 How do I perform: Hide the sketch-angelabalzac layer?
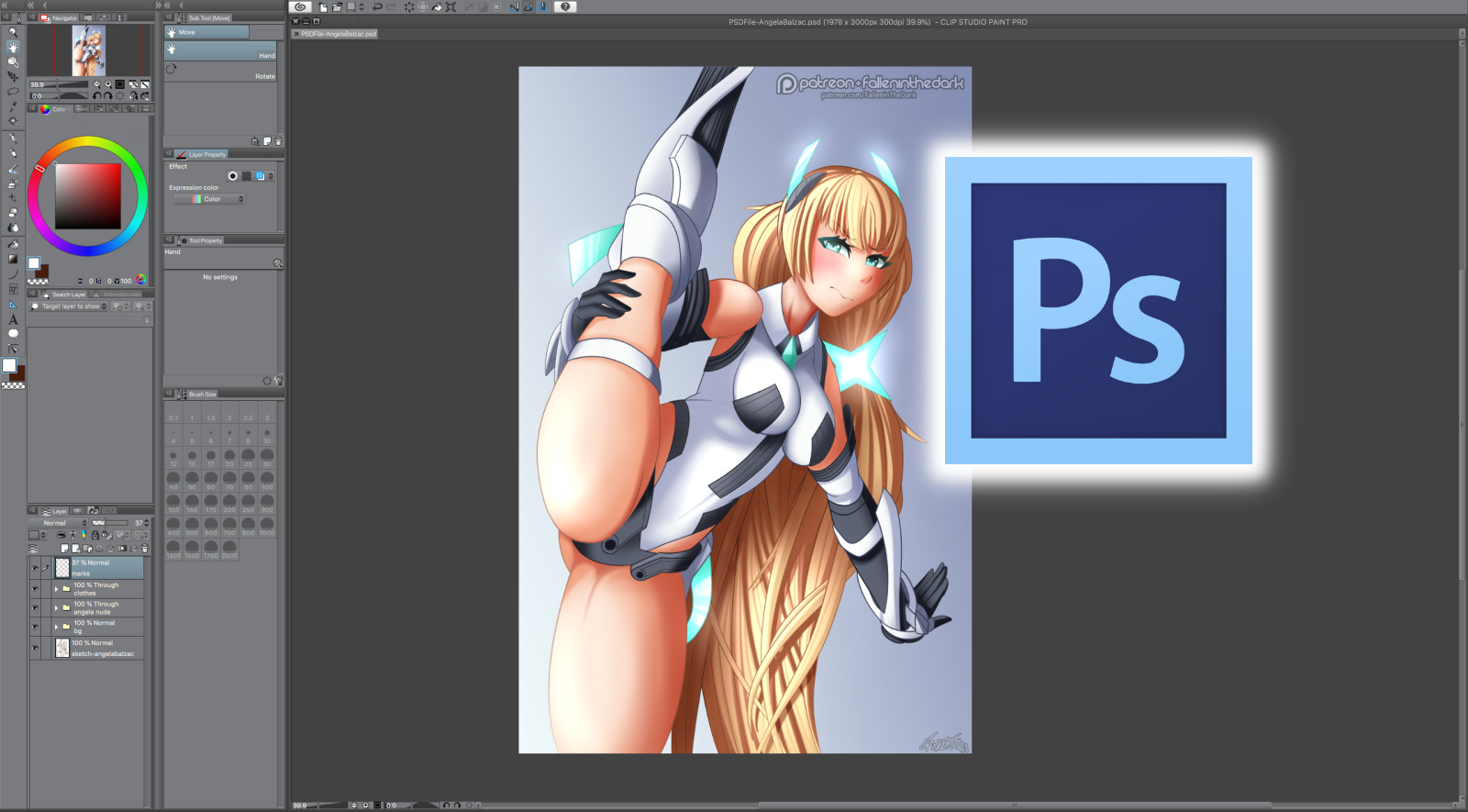[x=35, y=648]
